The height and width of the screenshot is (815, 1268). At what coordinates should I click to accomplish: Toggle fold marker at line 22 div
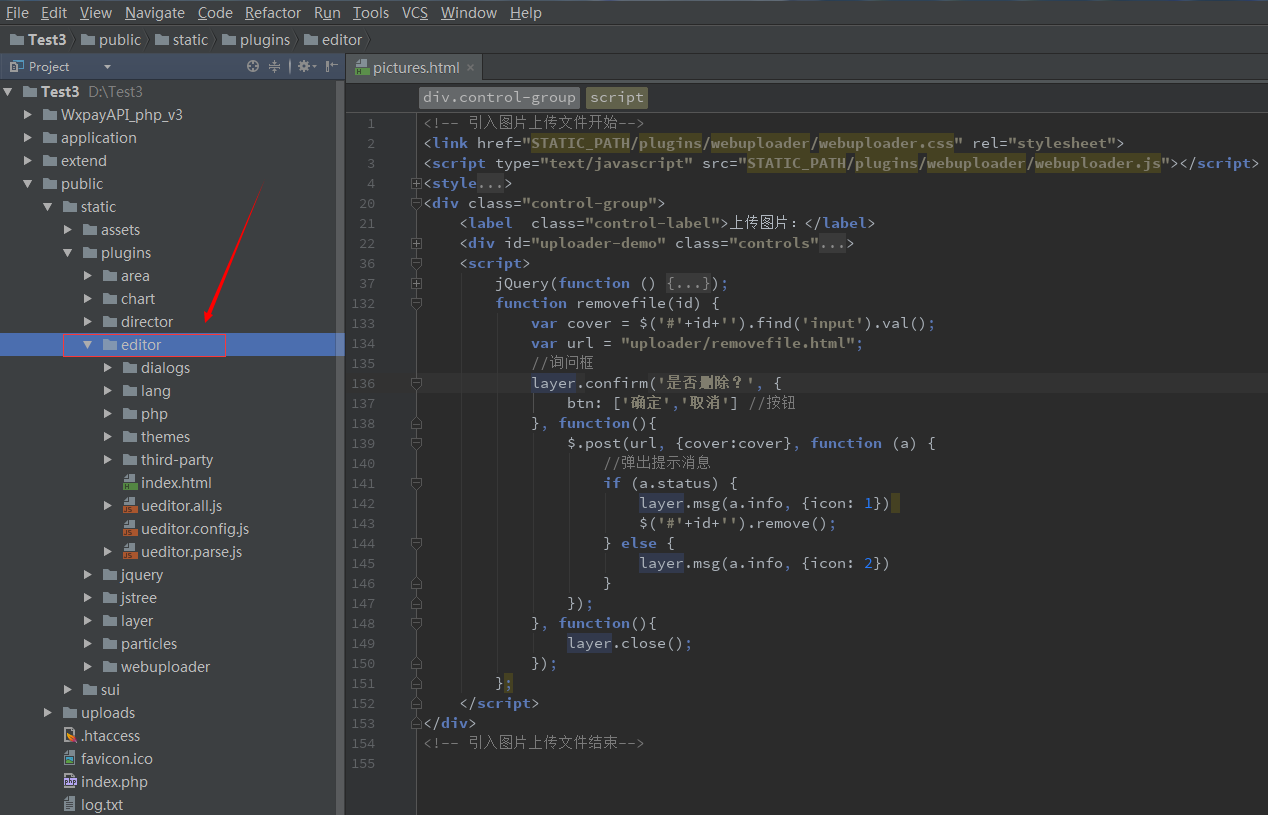click(x=416, y=243)
